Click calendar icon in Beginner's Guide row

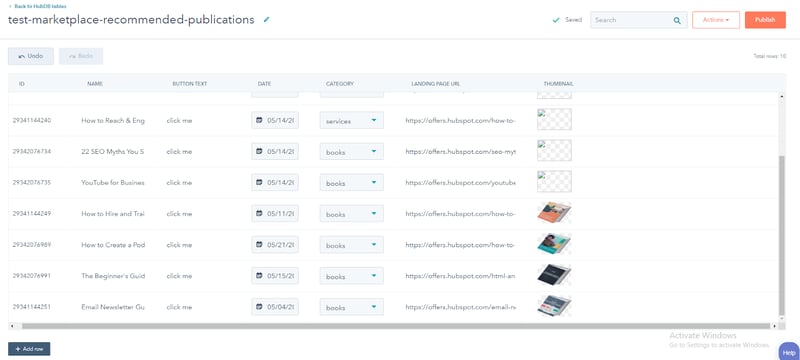(x=259, y=276)
